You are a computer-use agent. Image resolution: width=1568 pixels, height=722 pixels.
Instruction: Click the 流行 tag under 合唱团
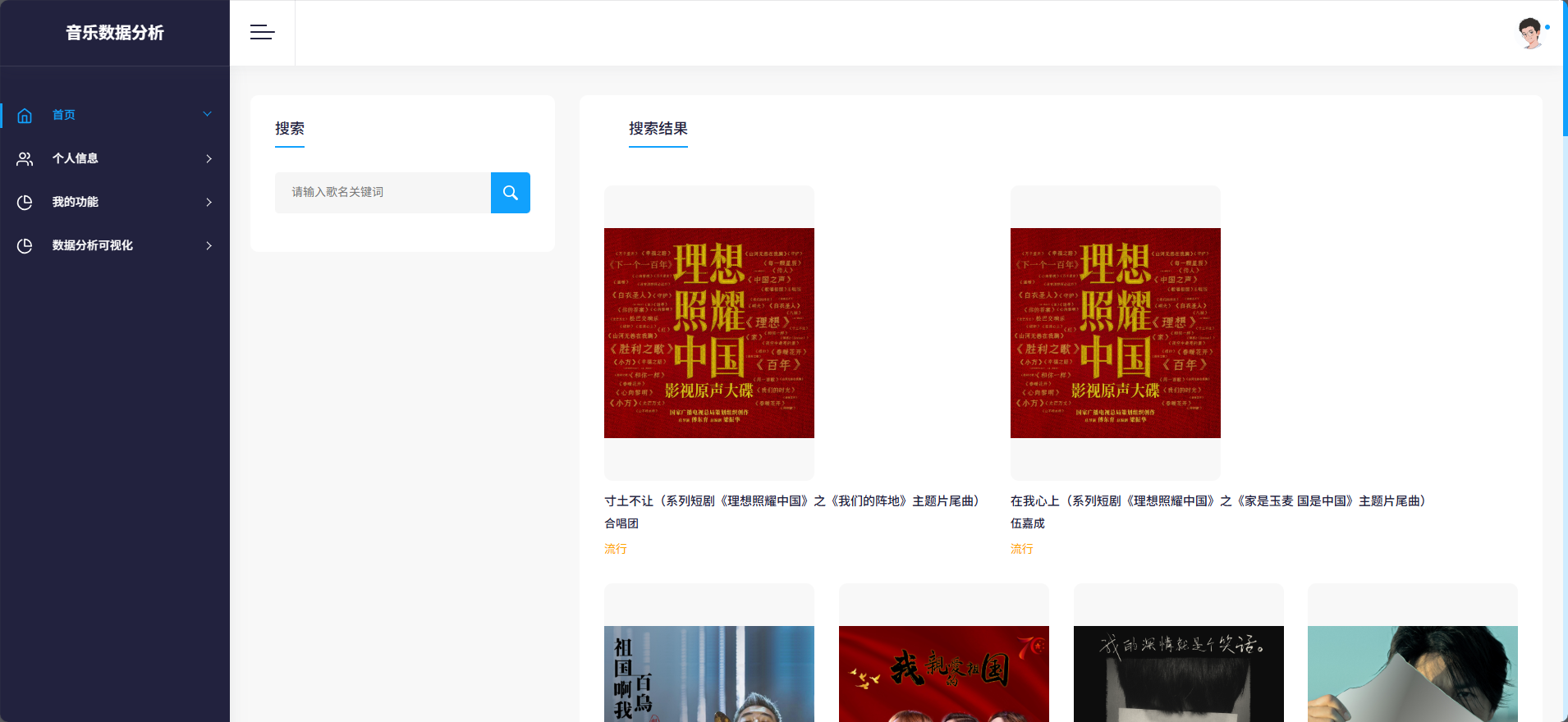point(616,549)
